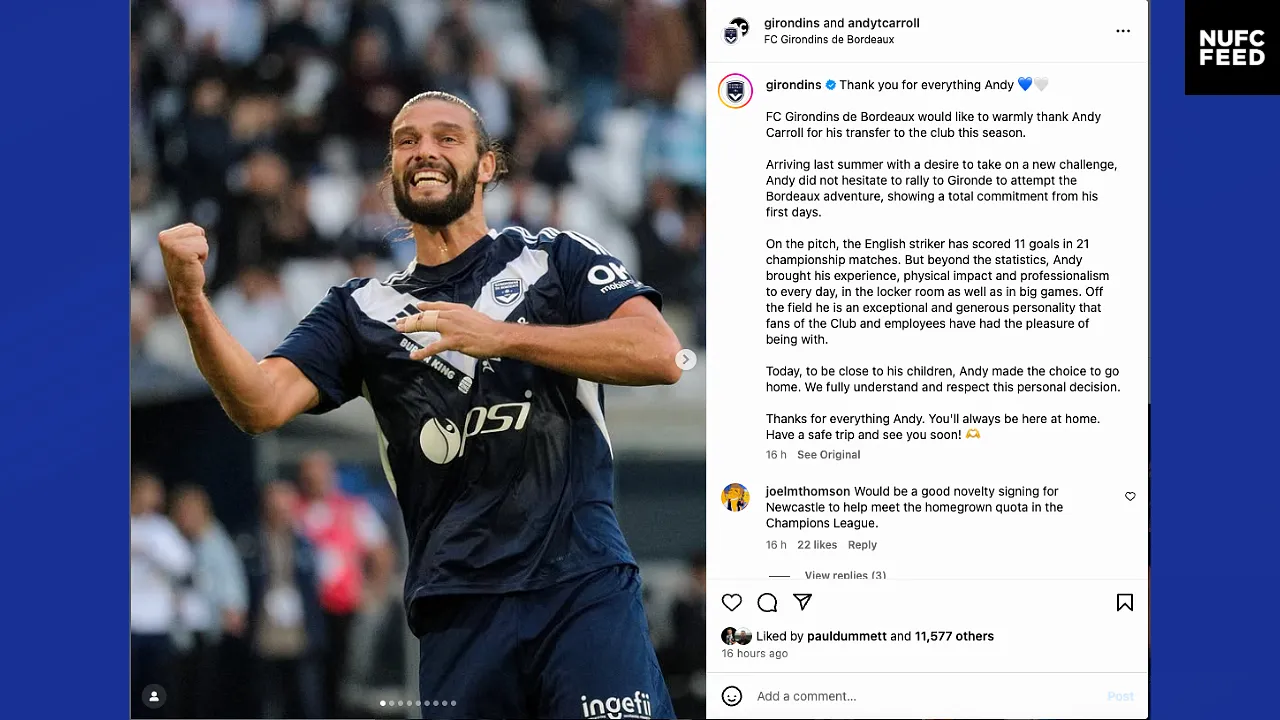Viewport: 1280px width, 720px height.
Task: Select the second carousel dot indicator
Action: tap(391, 703)
